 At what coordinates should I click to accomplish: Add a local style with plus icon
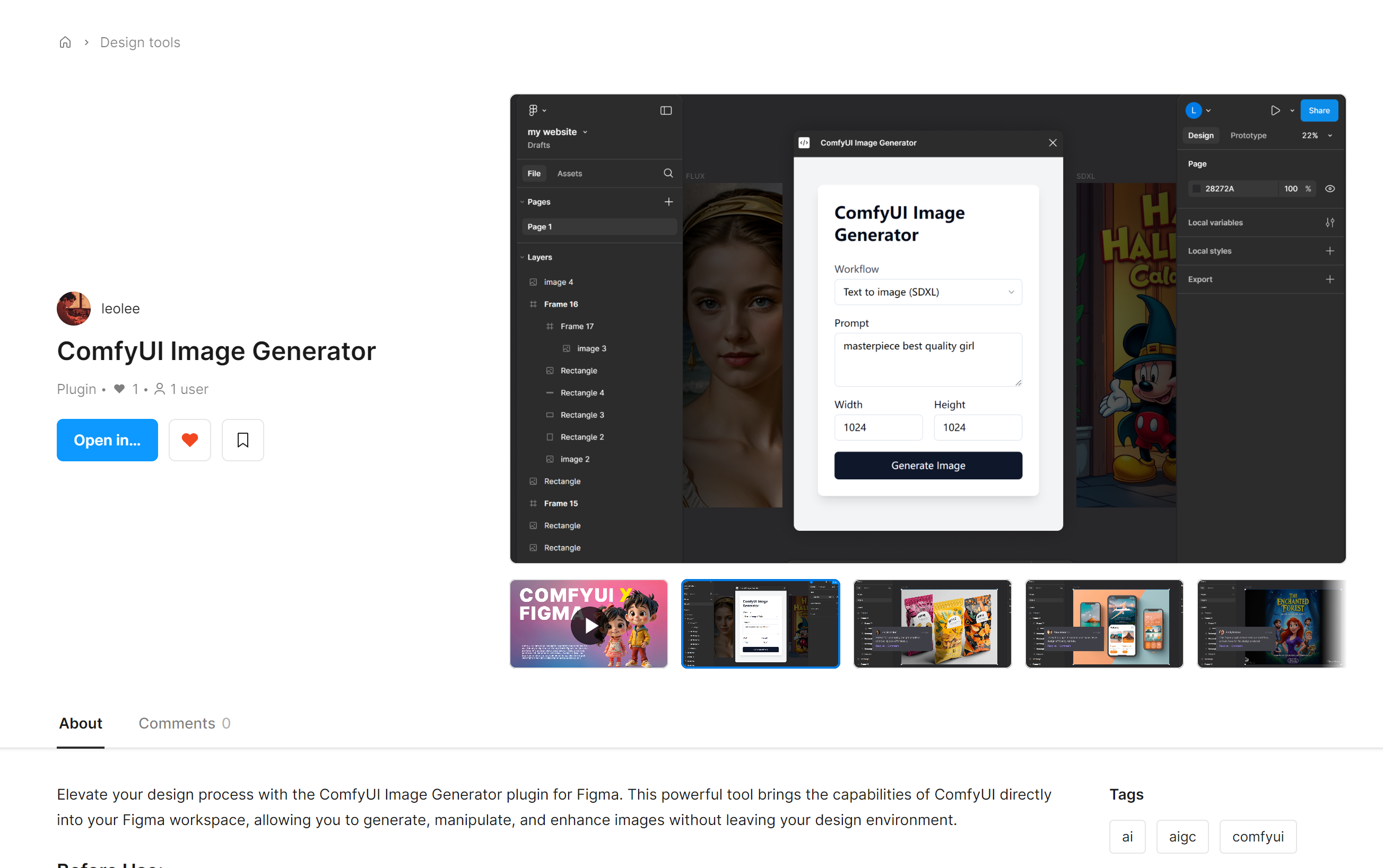click(x=1330, y=251)
